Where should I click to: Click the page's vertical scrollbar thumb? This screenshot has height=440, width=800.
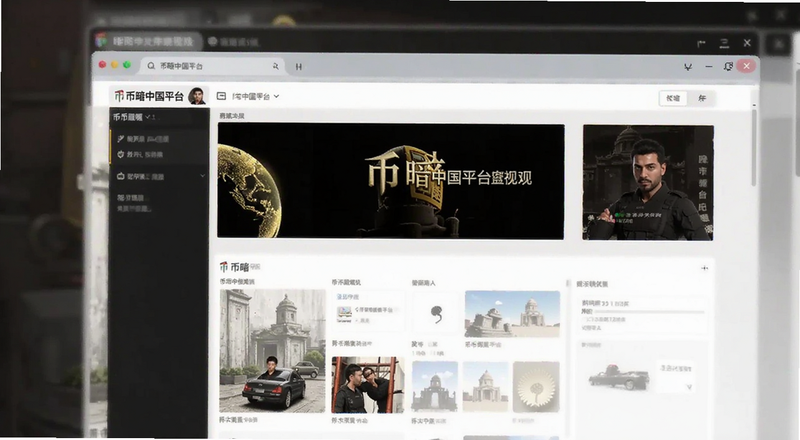point(754,148)
